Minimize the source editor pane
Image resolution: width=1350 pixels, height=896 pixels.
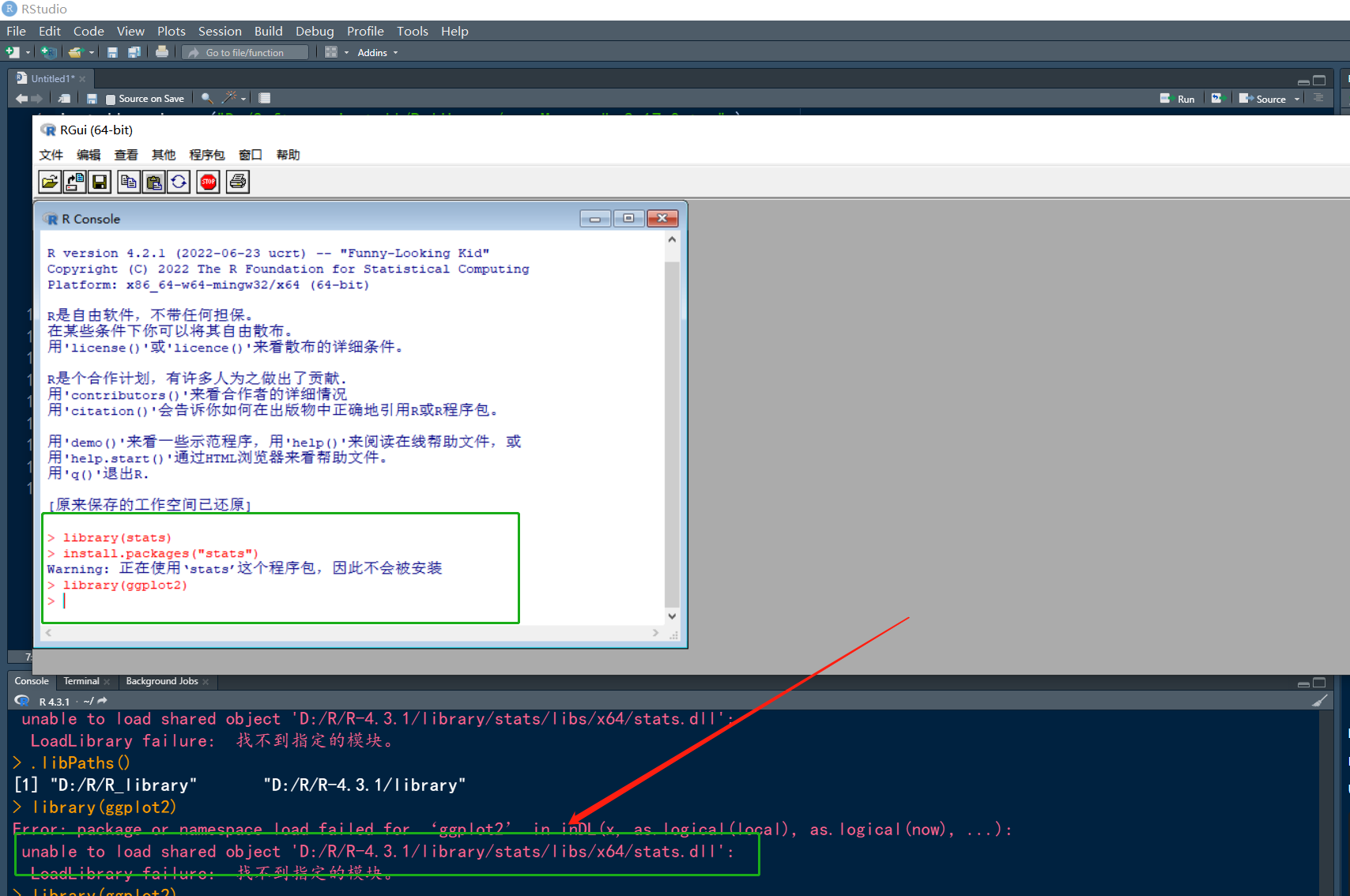[x=1303, y=81]
